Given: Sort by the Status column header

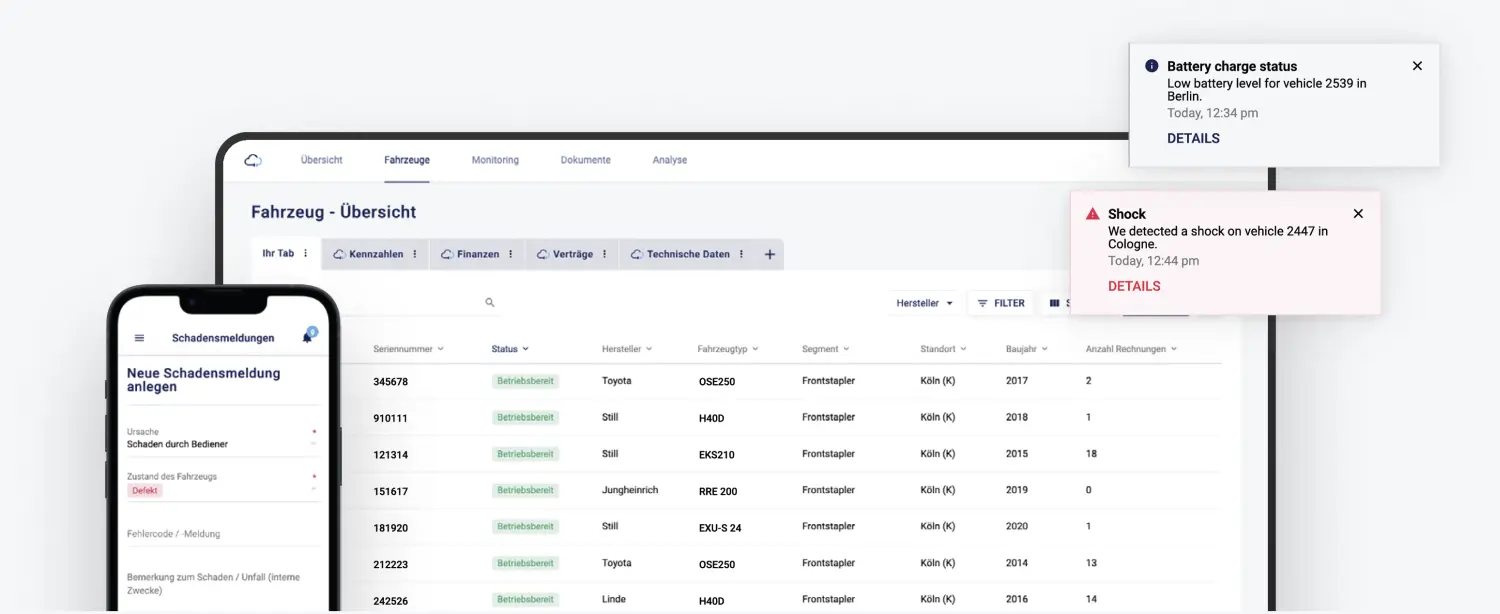Looking at the screenshot, I should [x=510, y=349].
